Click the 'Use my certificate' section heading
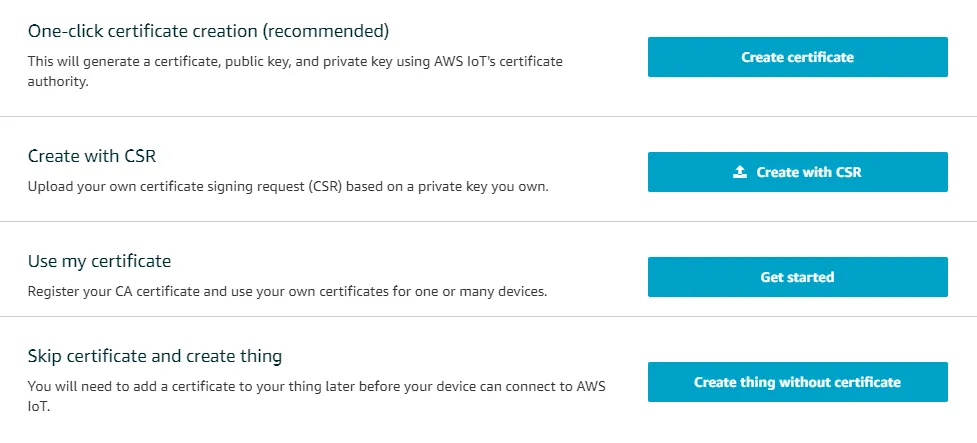This screenshot has height=443, width=977. [100, 261]
